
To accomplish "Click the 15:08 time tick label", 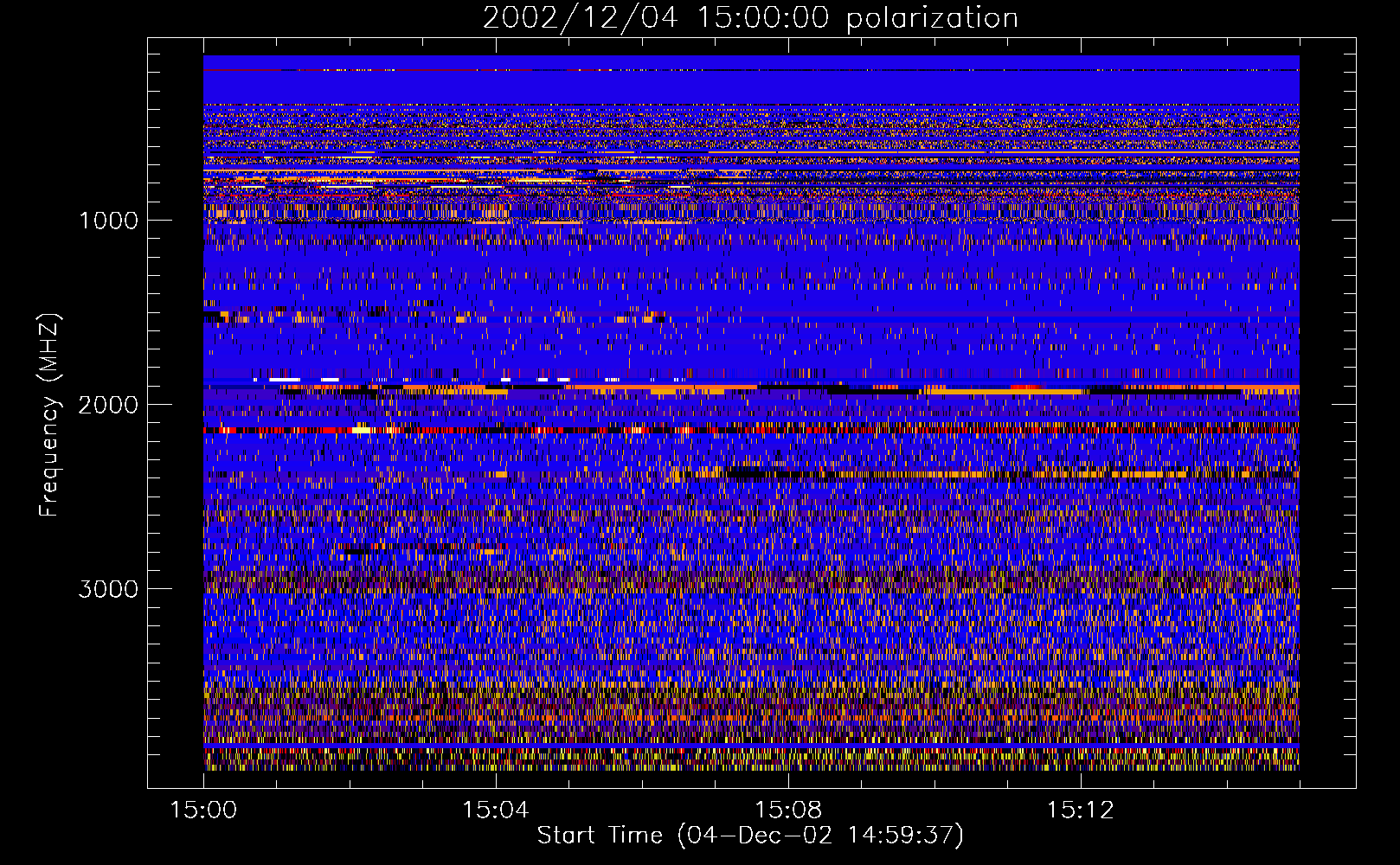I will pyautogui.click(x=788, y=811).
